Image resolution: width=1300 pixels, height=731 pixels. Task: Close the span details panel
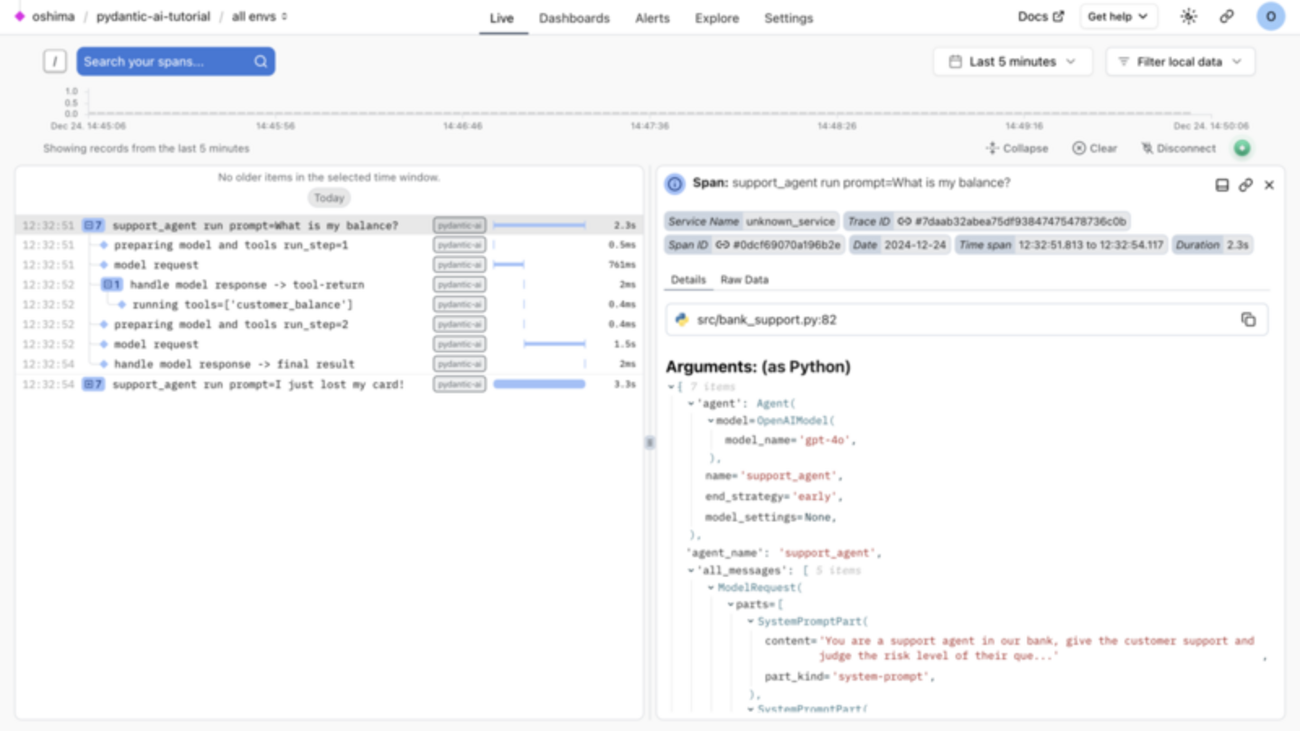1269,185
